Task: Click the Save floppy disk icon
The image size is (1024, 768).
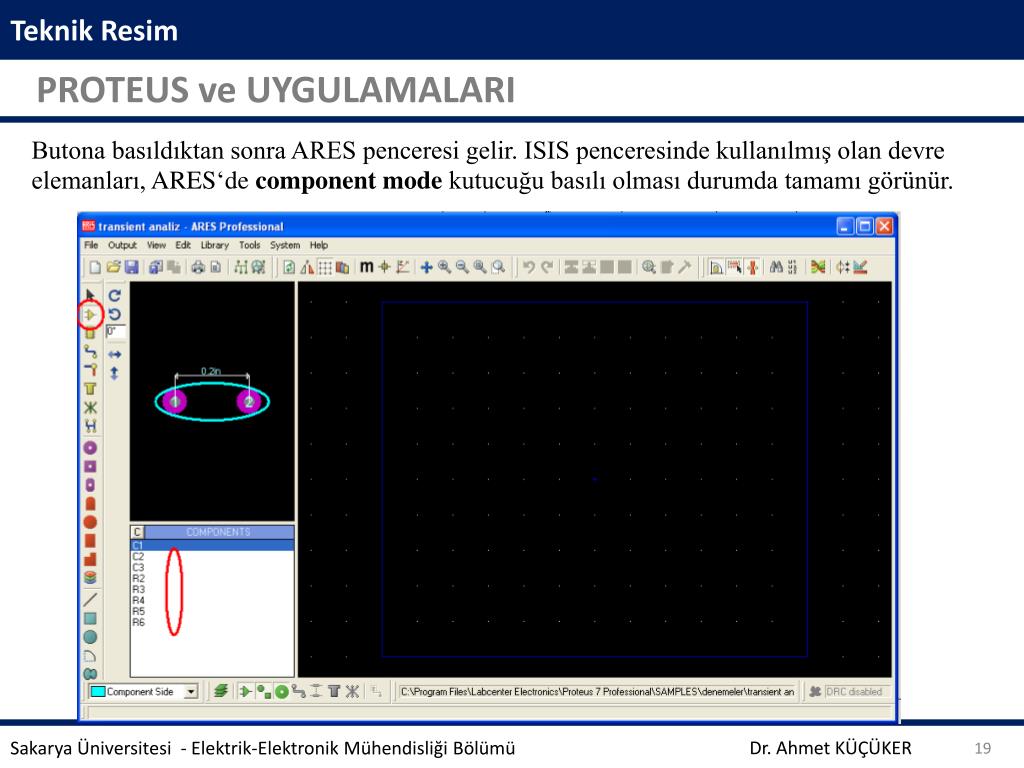Action: pyautogui.click(x=131, y=267)
